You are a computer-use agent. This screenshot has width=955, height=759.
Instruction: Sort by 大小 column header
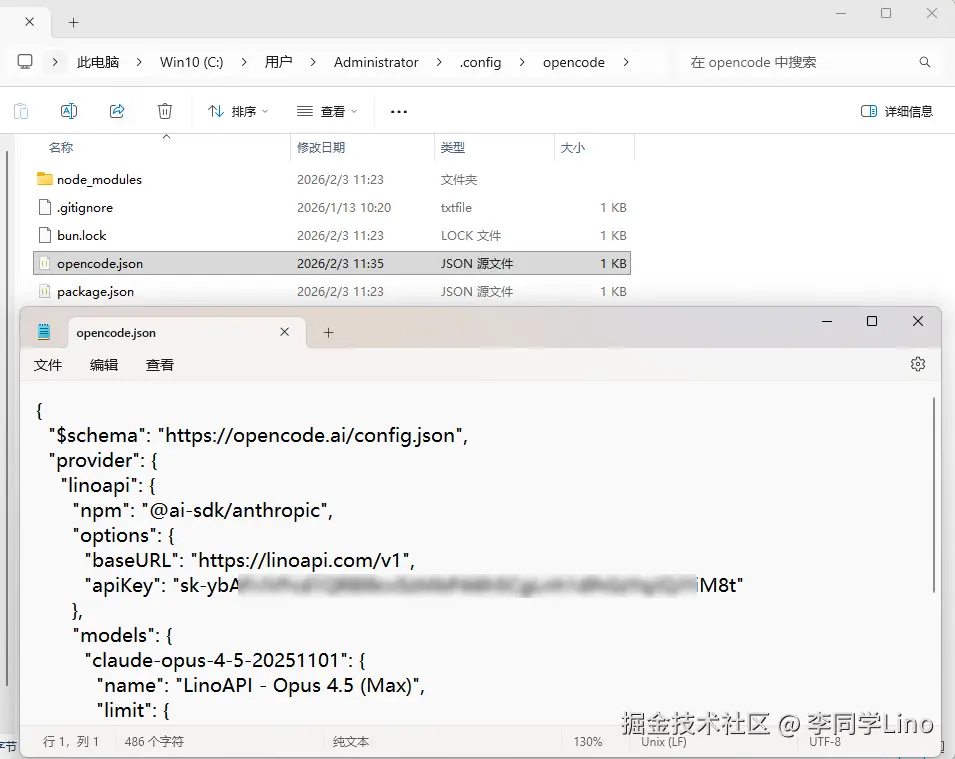tap(573, 147)
